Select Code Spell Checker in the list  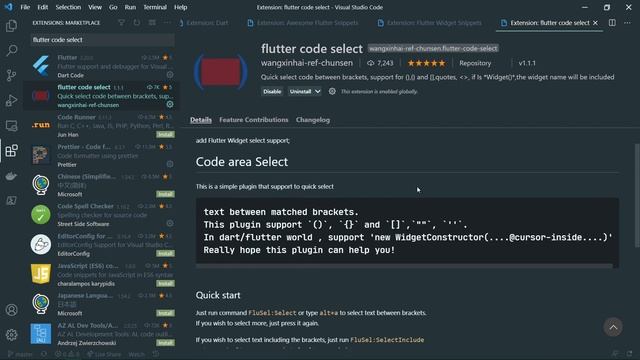(x=102, y=215)
